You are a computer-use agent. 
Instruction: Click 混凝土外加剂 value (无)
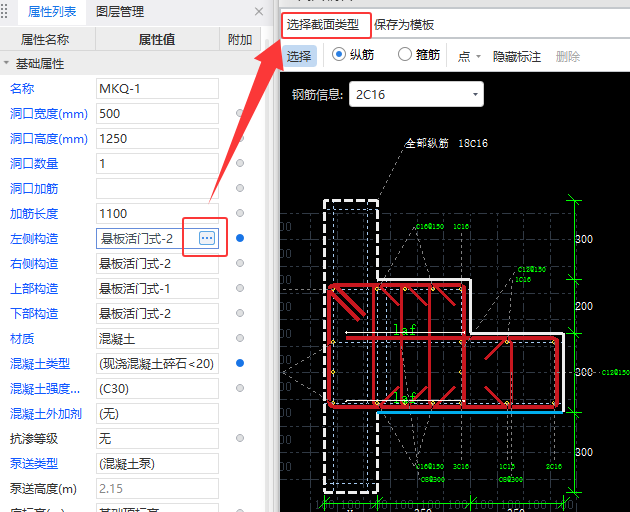click(x=157, y=413)
